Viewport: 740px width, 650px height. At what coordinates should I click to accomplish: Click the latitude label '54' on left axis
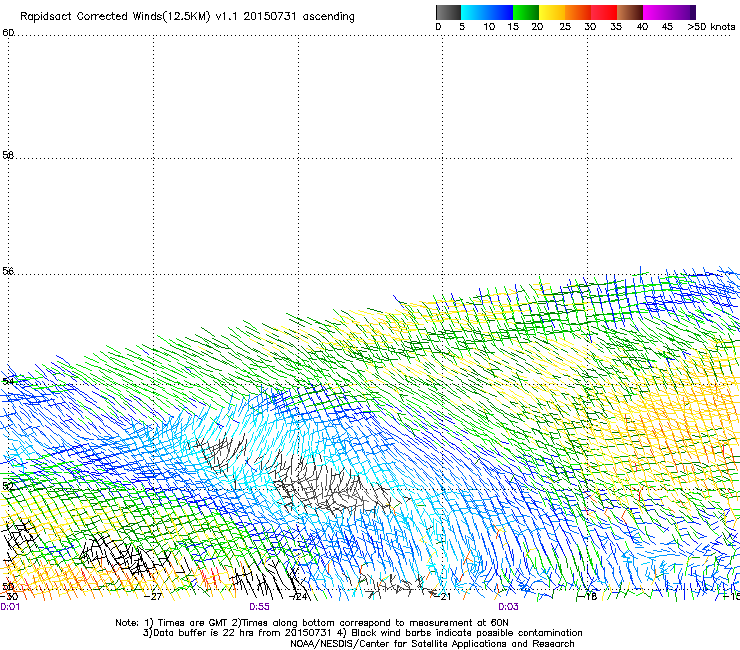8,381
